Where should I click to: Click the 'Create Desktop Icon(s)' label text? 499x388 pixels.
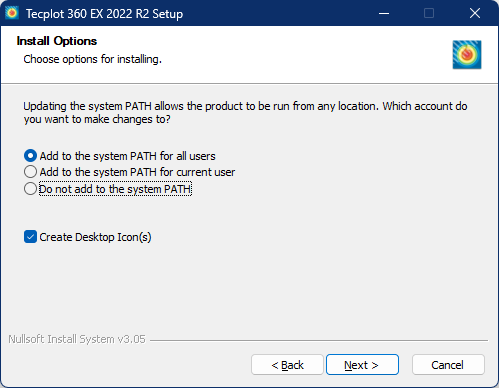pyautogui.click(x=95, y=237)
